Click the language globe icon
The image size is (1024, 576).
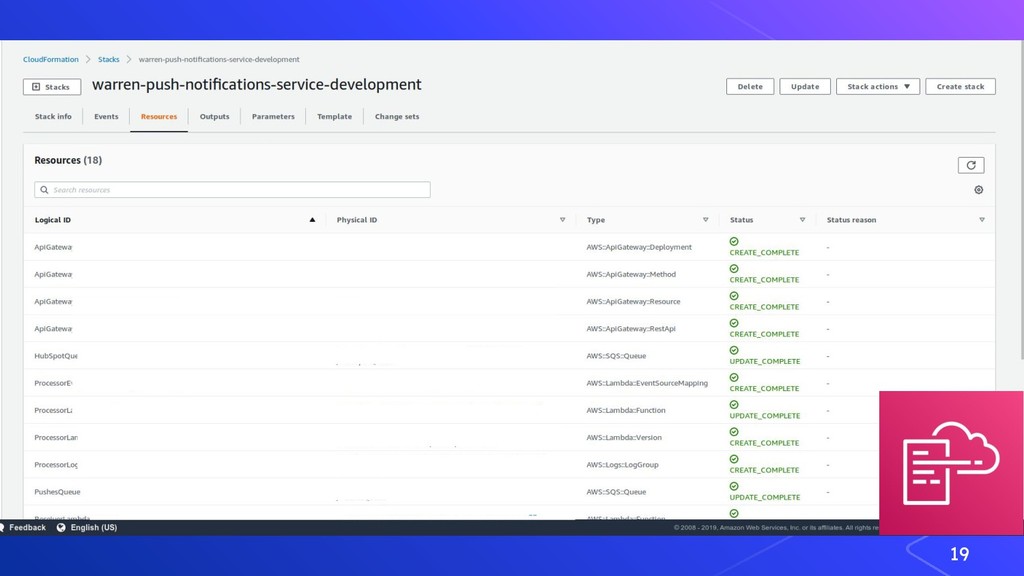pos(61,528)
